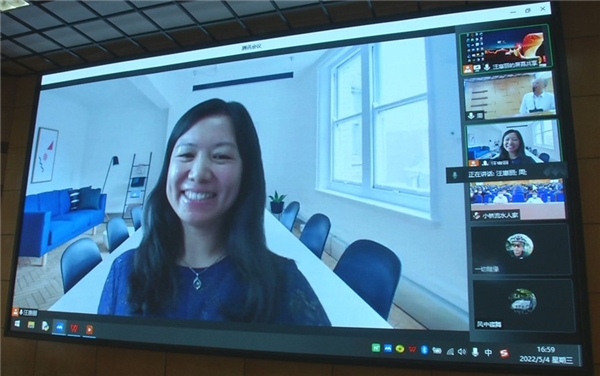This screenshot has height=376, width=600.
Task: Click the red Sogou S tray icon
Action: (504, 353)
